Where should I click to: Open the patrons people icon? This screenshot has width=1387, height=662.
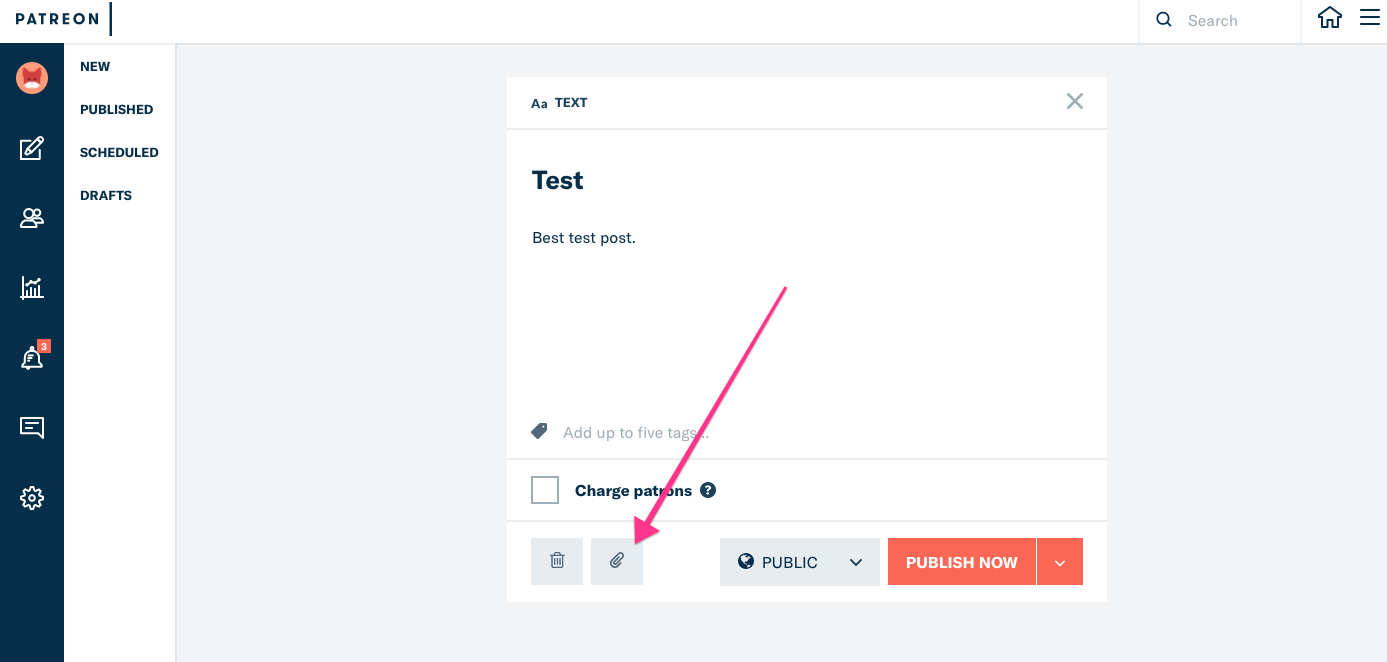[32, 218]
